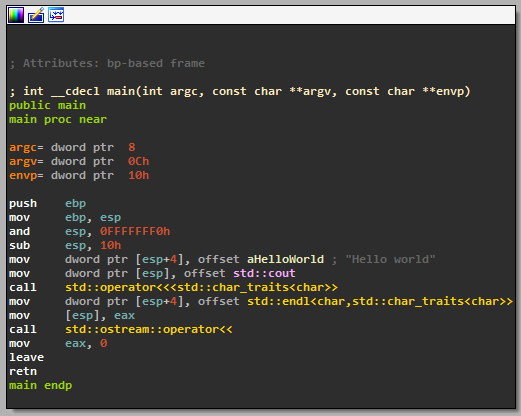521x416 pixels.
Task: Click the 'and' mnemonic
Action: [x=20, y=232]
